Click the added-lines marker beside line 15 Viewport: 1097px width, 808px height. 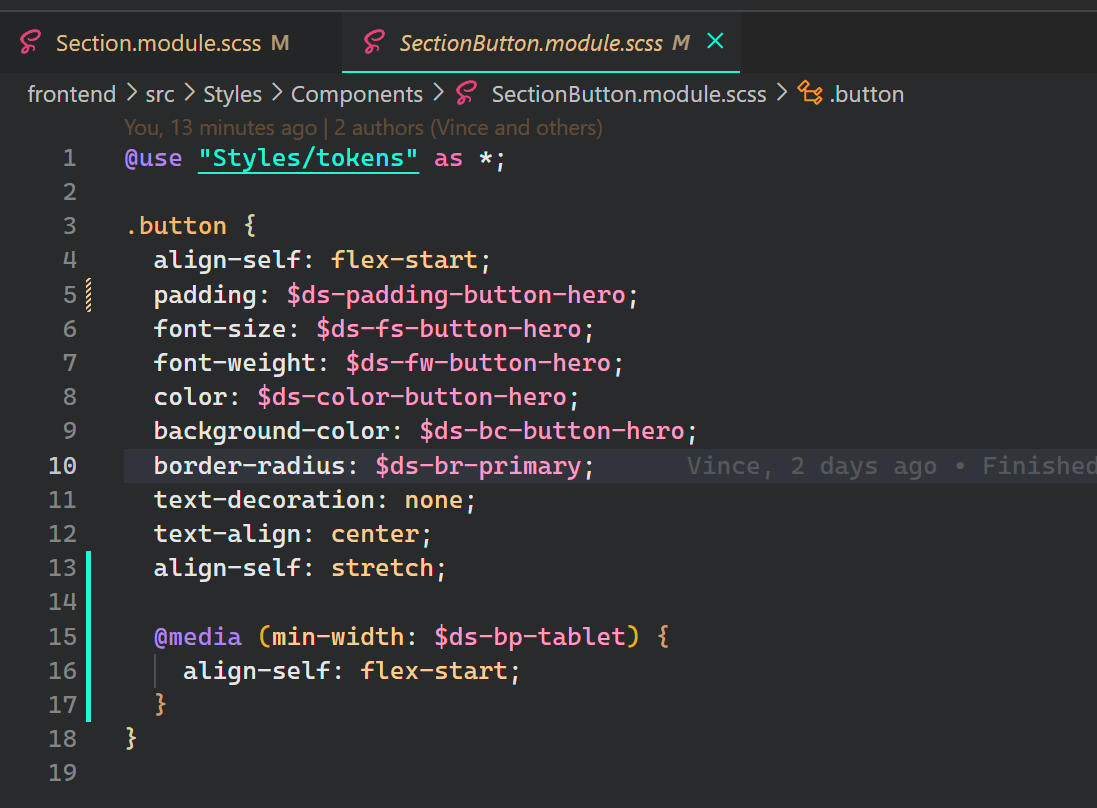(x=89, y=637)
